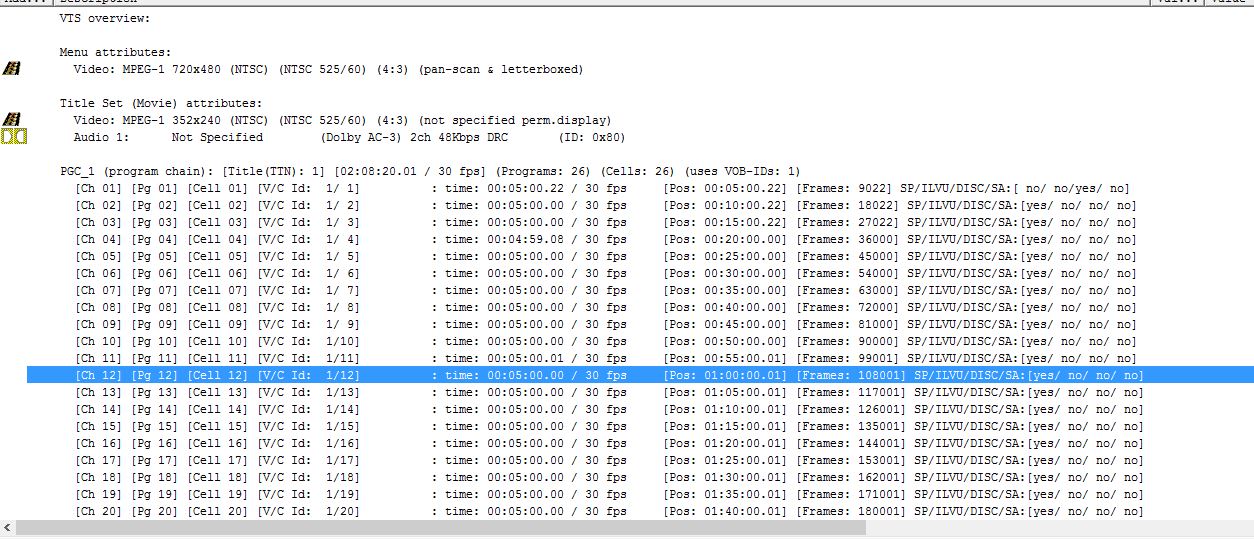This screenshot has height=539, width=1254.
Task: Select the Ch 10 cell row
Action: (606, 341)
